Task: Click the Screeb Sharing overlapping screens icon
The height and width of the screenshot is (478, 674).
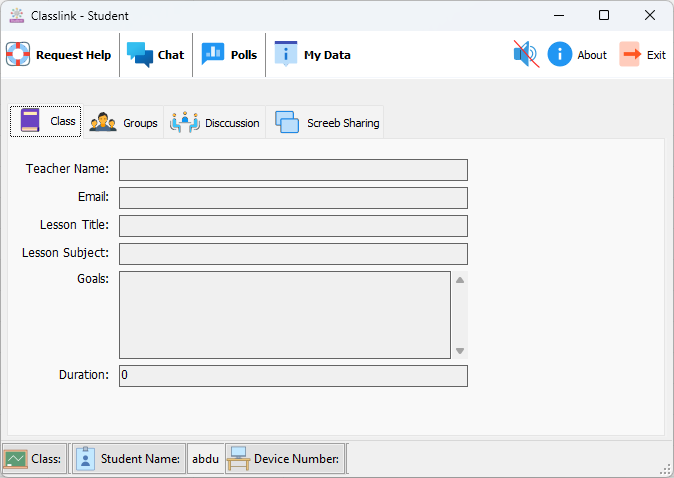Action: click(287, 123)
